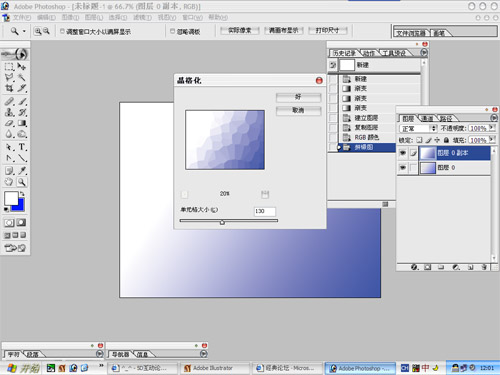Tick the 忽略调板 checkbox
Screen dimensions: 500x375
(172, 31)
